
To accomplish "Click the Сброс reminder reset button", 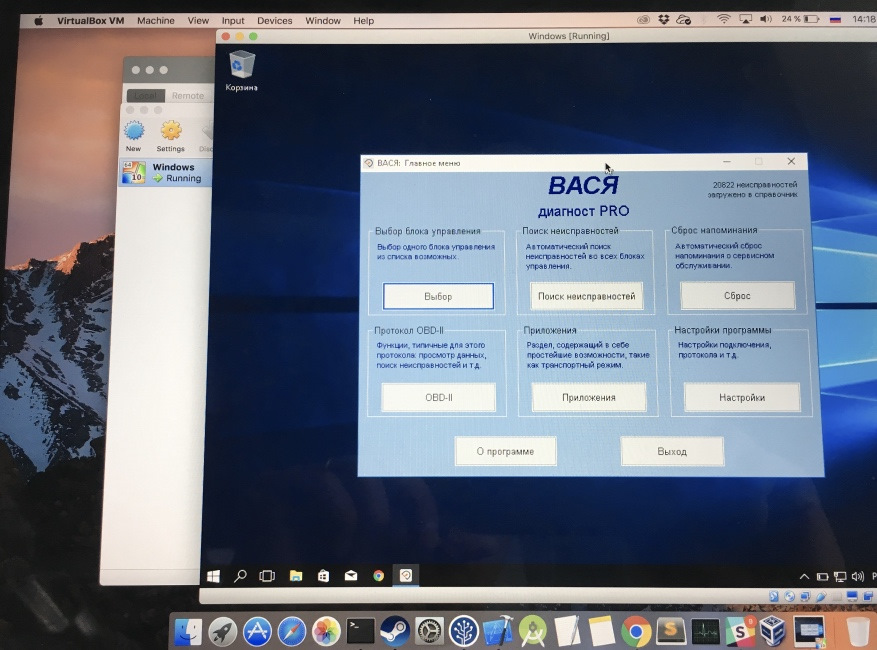I will click(x=737, y=295).
